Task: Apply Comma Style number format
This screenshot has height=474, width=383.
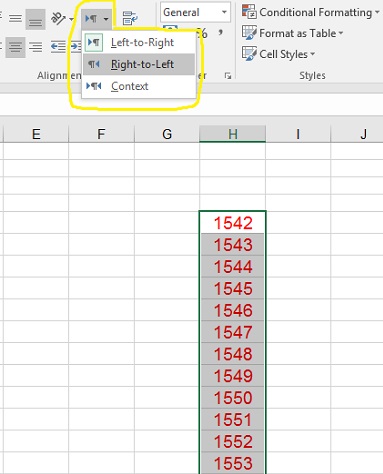Action: (220, 33)
